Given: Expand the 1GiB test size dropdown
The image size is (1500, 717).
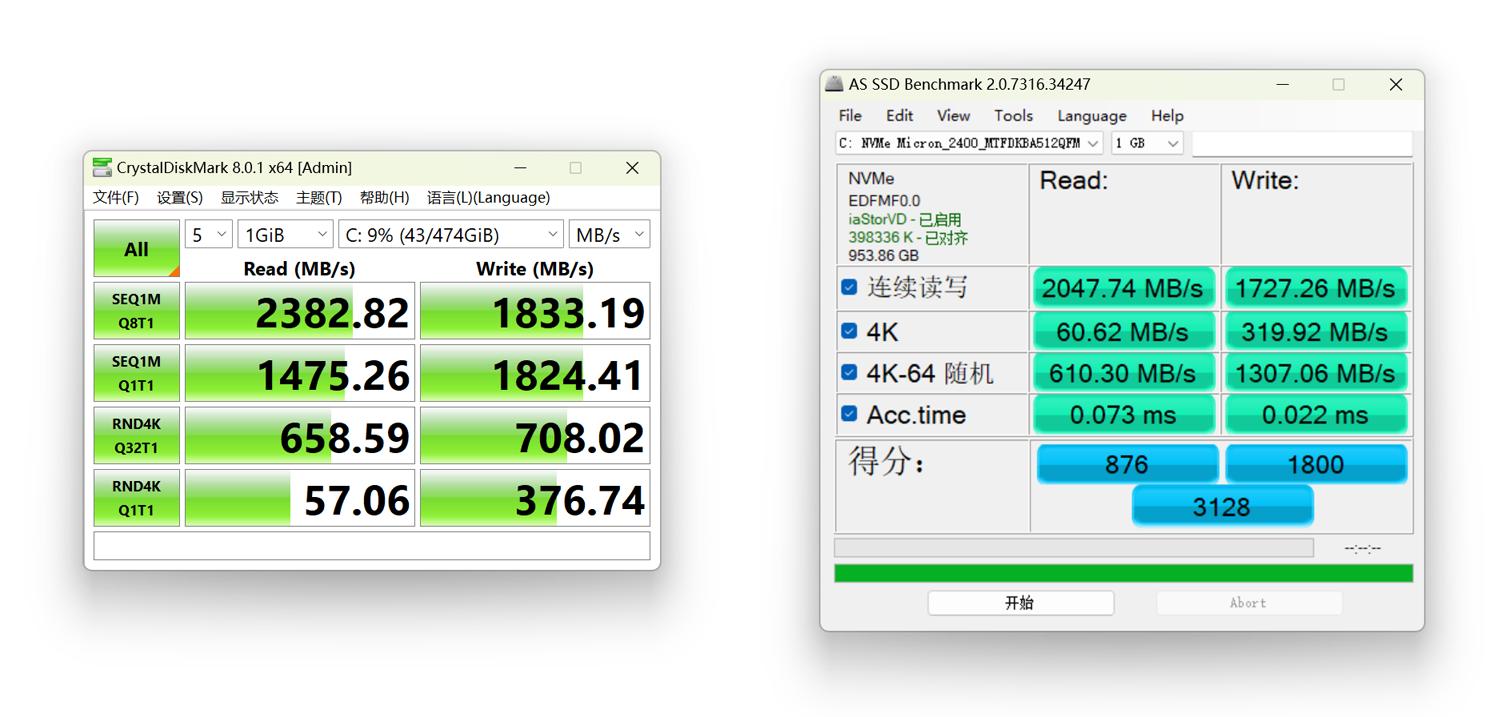Looking at the screenshot, I should (285, 235).
